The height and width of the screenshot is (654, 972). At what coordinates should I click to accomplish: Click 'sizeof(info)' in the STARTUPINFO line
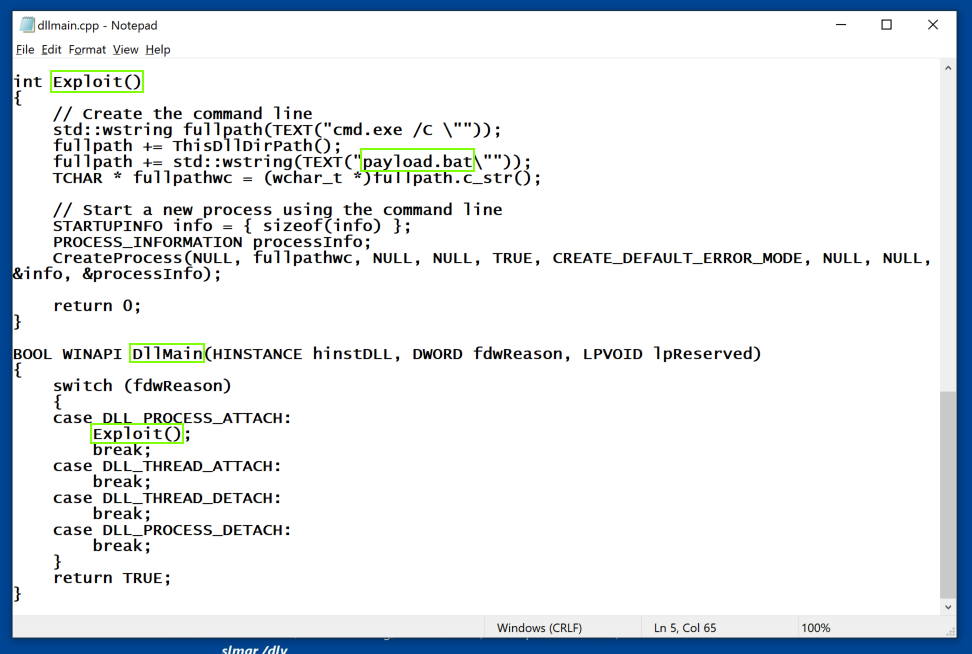[x=322, y=226]
